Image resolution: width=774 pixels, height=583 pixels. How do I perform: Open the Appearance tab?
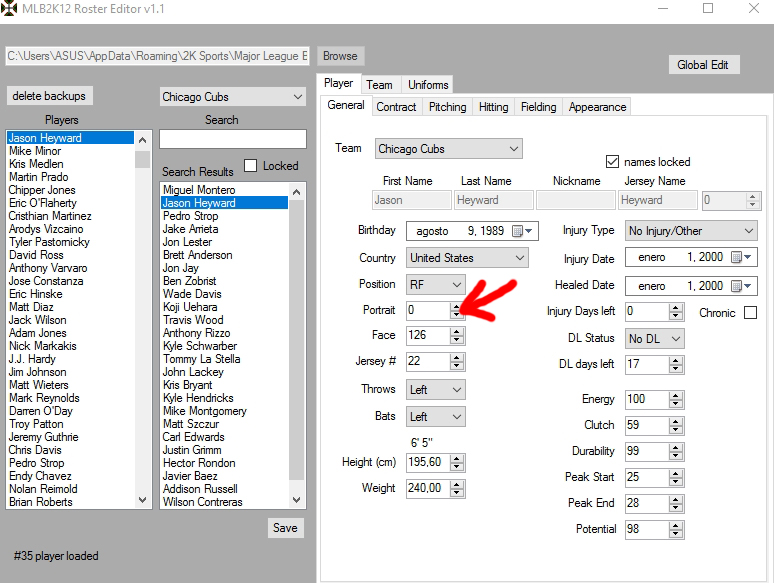597,107
